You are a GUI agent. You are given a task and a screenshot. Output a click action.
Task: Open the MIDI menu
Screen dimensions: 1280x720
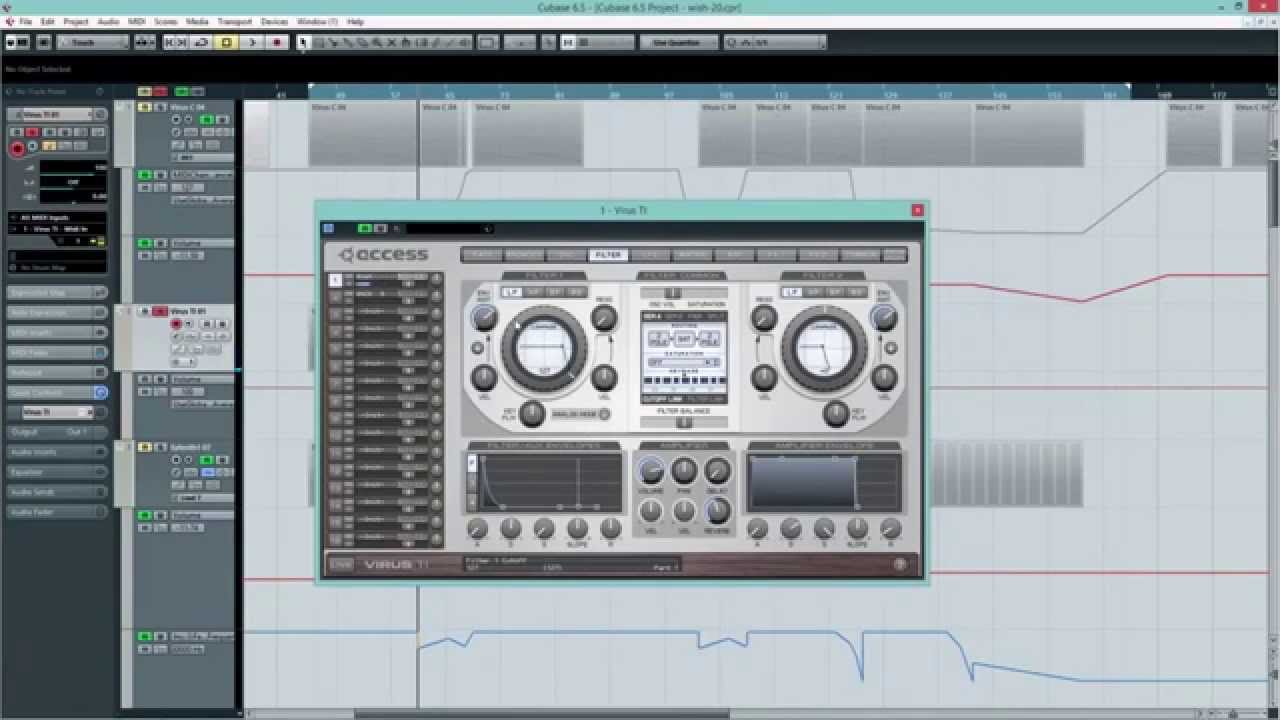click(x=137, y=21)
